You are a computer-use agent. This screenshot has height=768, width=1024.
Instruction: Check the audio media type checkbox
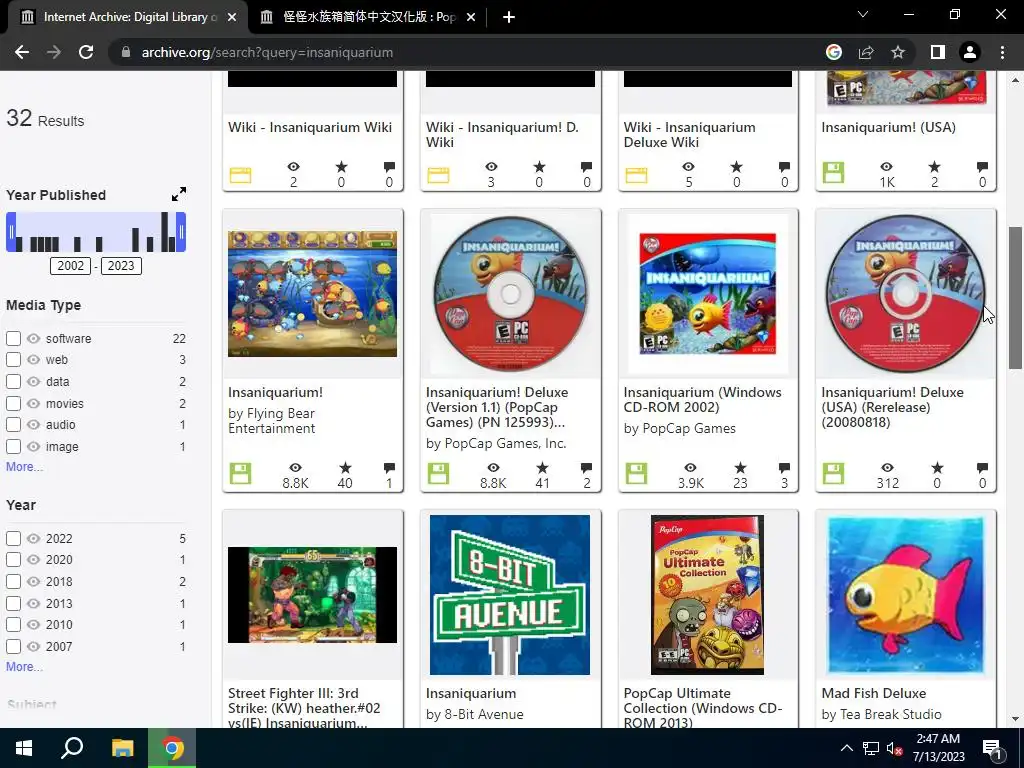[x=14, y=424]
